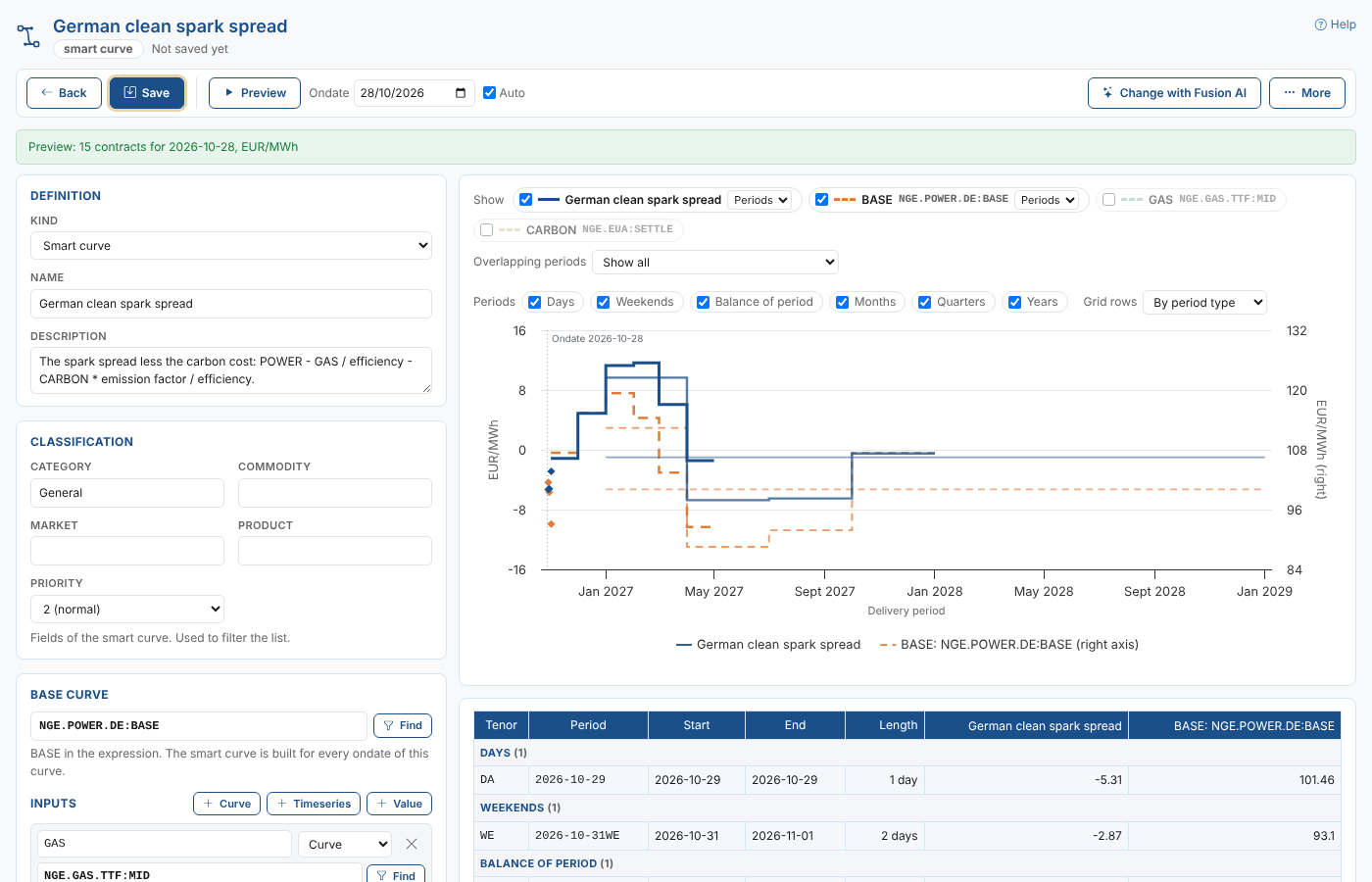Go back with the Back button

point(64,93)
